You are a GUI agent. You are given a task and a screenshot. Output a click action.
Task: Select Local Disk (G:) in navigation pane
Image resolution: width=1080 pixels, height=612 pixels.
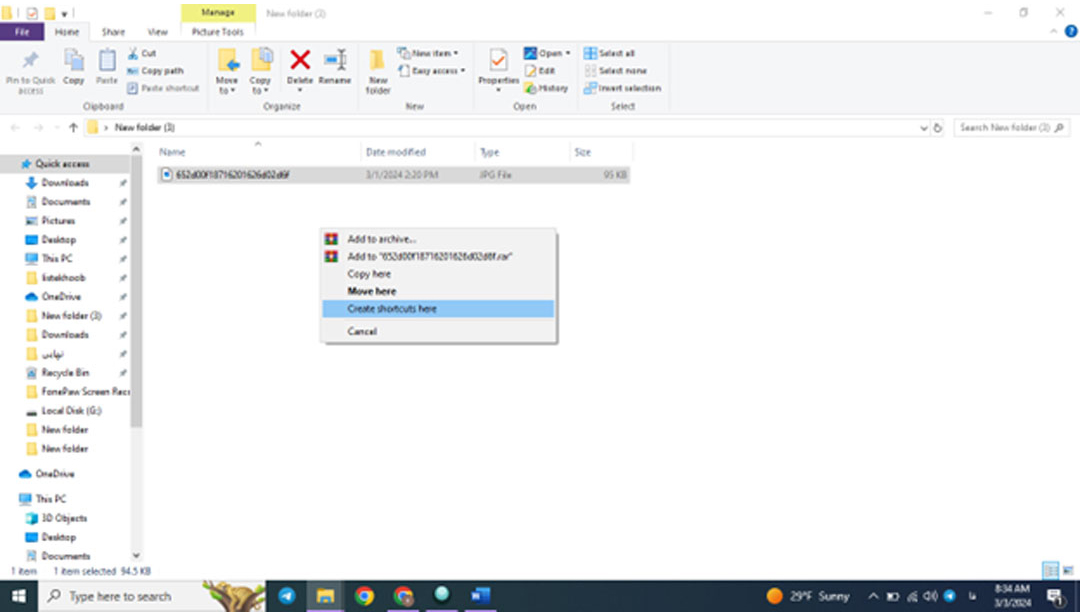[x=71, y=410]
